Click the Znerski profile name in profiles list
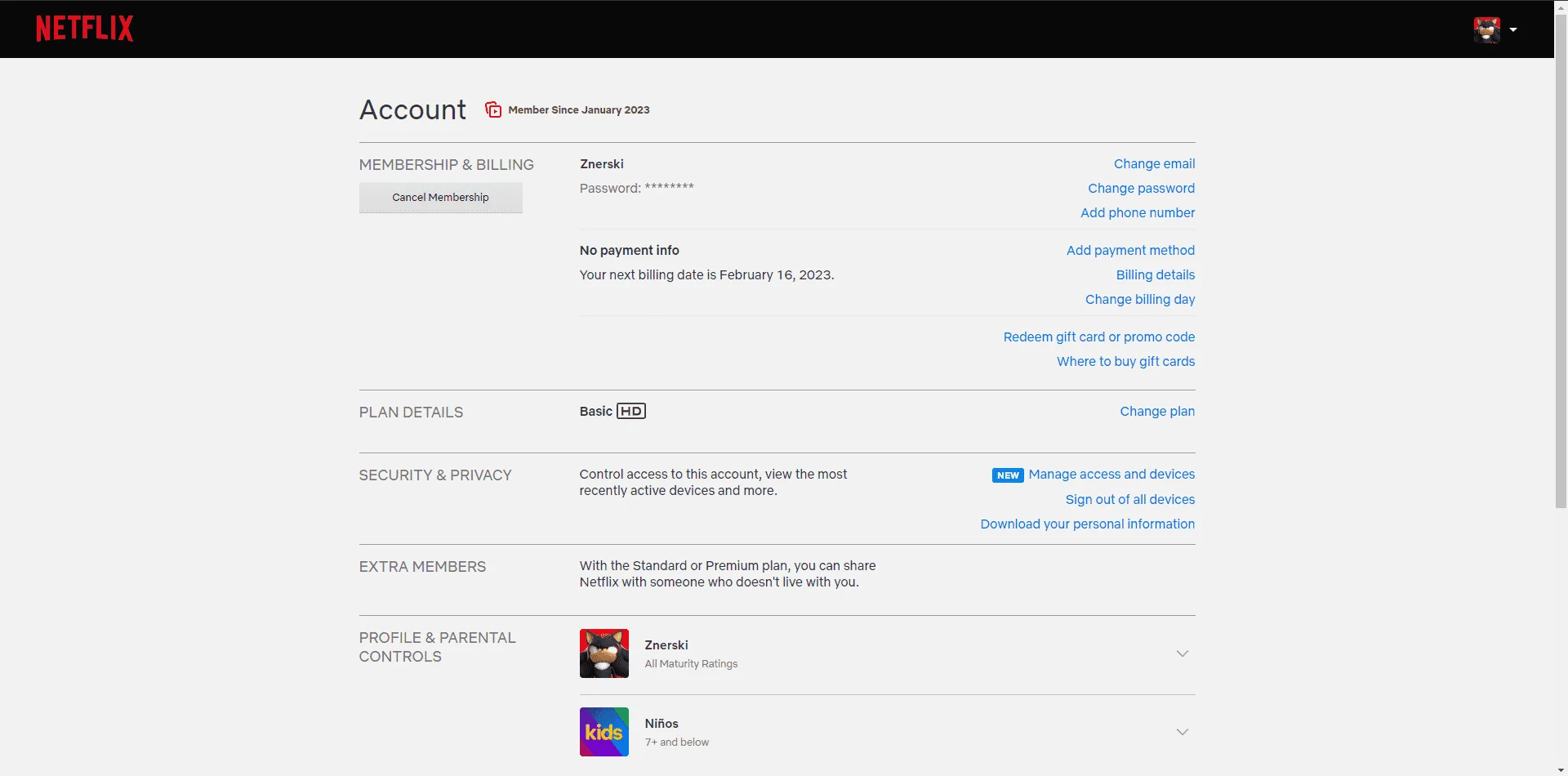The height and width of the screenshot is (776, 1568). [x=666, y=644]
